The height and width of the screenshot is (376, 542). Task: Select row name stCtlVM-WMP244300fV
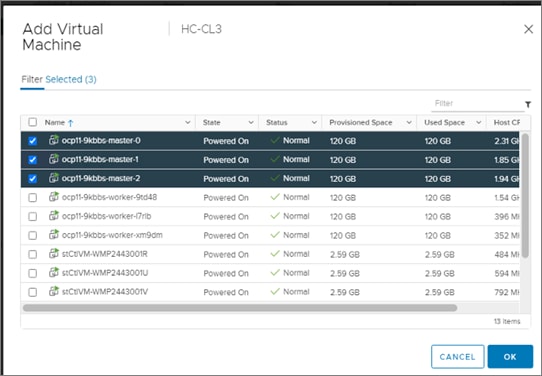pyautogui.click(x=105, y=292)
